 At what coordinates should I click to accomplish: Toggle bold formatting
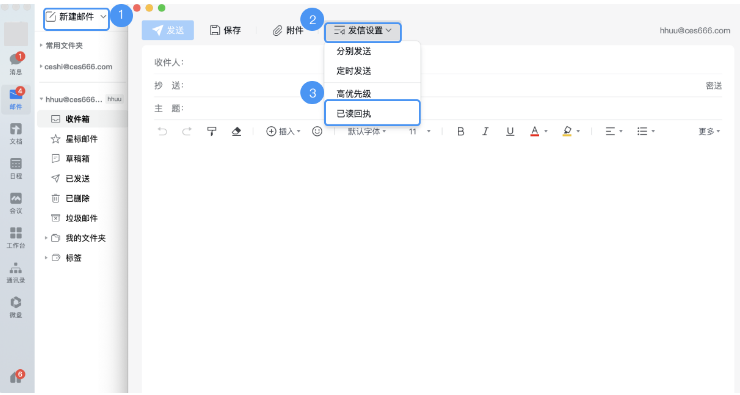(x=461, y=131)
